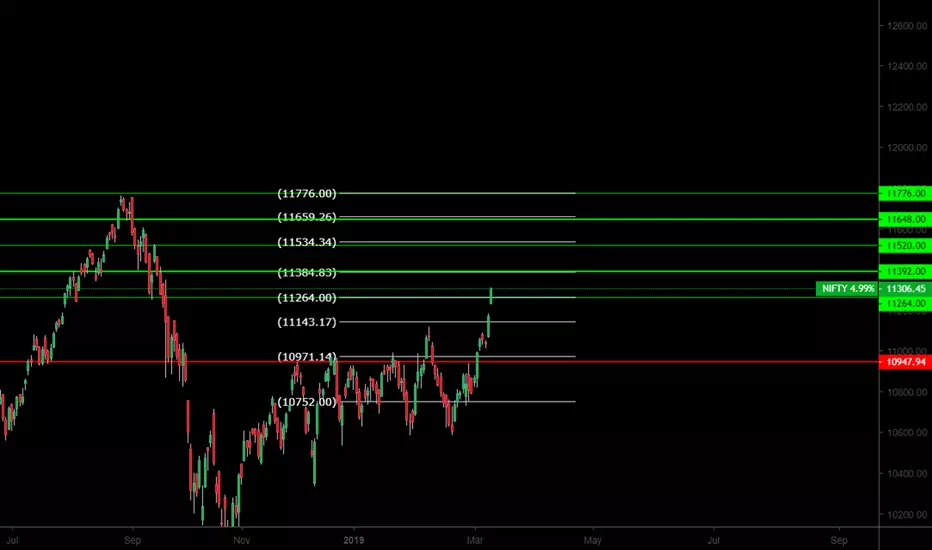
Task: Select the (11384.83) level label
Action: (x=307, y=272)
